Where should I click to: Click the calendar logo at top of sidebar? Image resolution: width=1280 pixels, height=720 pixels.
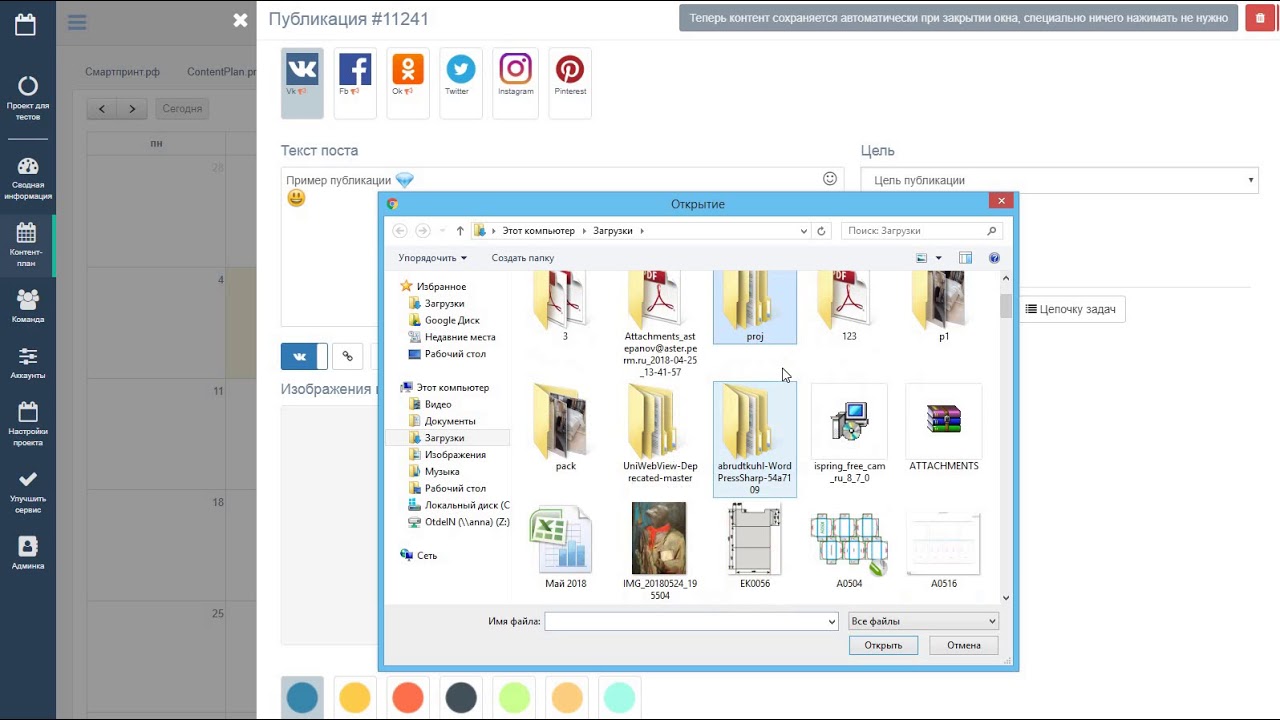point(25,24)
